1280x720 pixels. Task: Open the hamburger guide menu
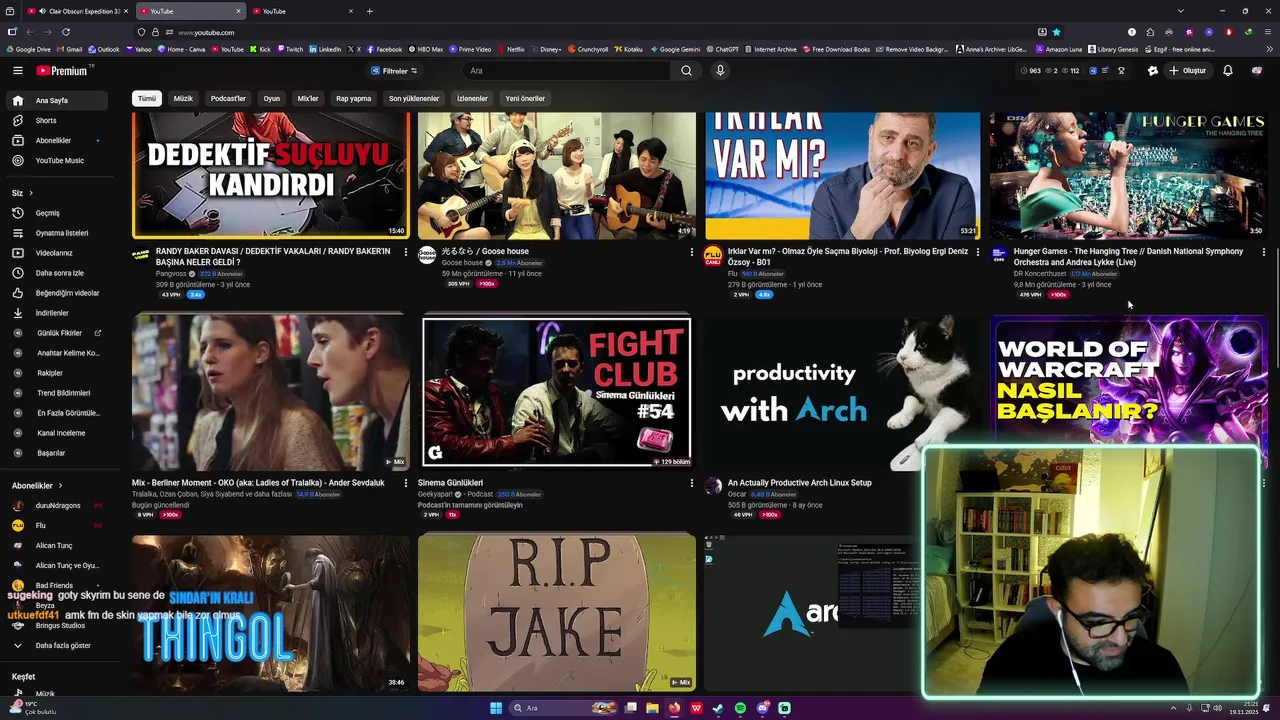[17, 71]
